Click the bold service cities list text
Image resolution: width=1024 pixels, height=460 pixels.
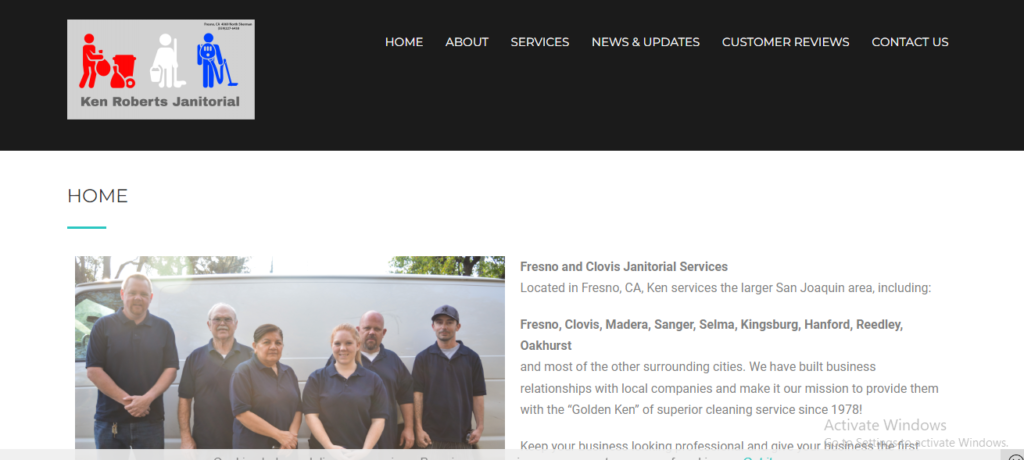click(x=712, y=335)
